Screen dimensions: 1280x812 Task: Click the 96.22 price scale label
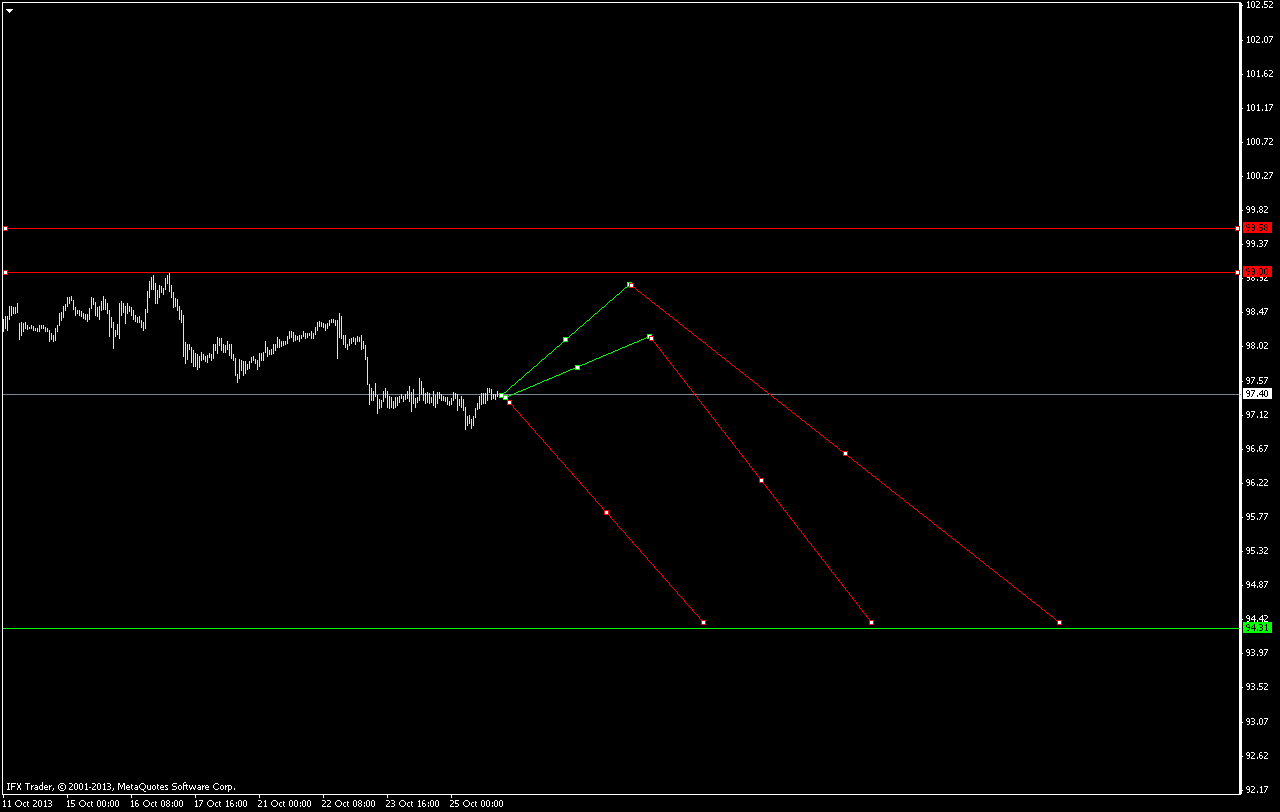1258,483
